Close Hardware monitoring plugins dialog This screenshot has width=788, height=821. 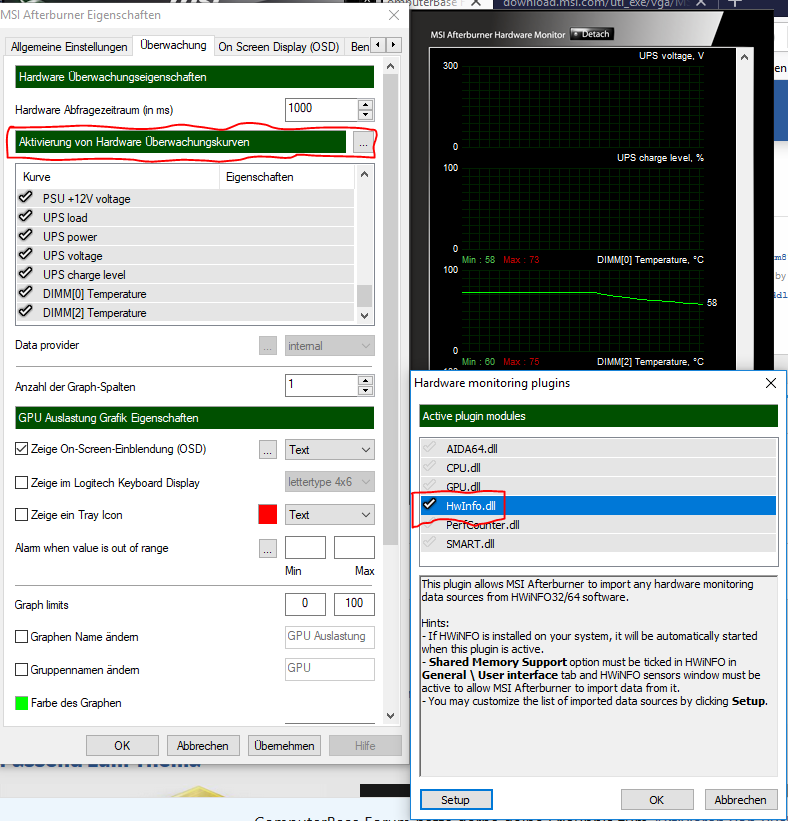[771, 383]
